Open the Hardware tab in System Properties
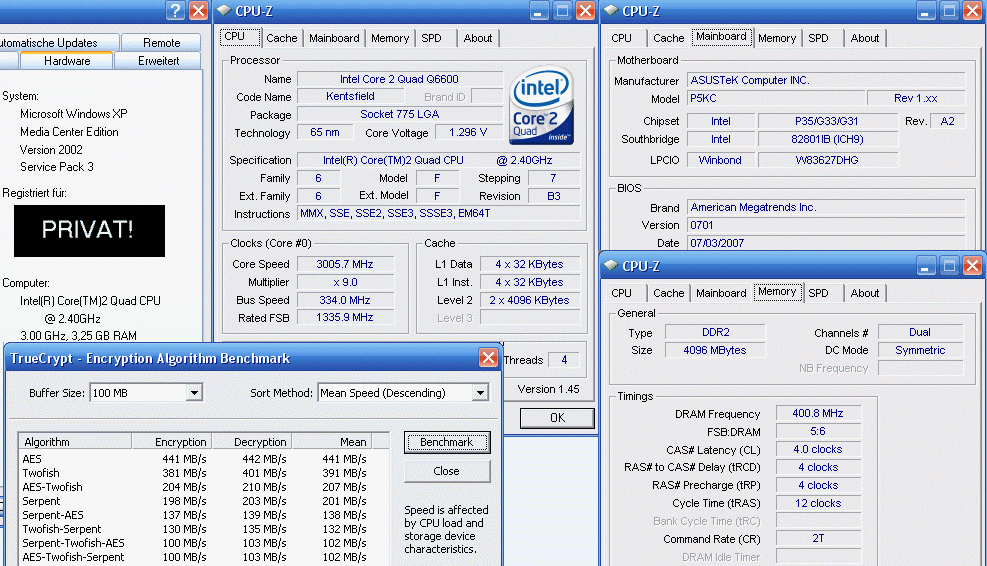Screen dimensions: 987x566 tap(67, 61)
